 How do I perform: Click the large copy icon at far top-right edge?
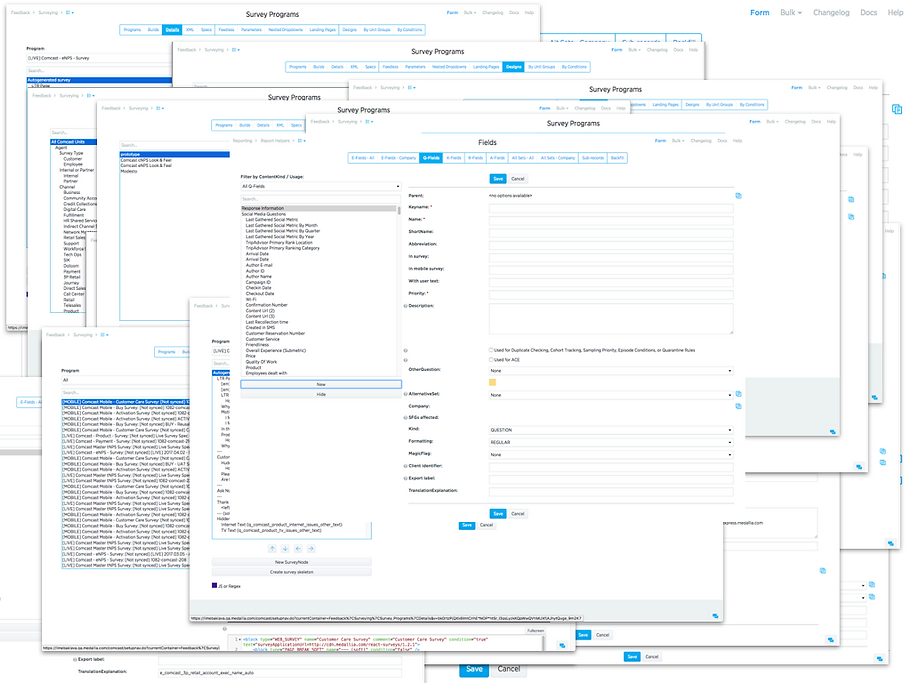(x=897, y=109)
